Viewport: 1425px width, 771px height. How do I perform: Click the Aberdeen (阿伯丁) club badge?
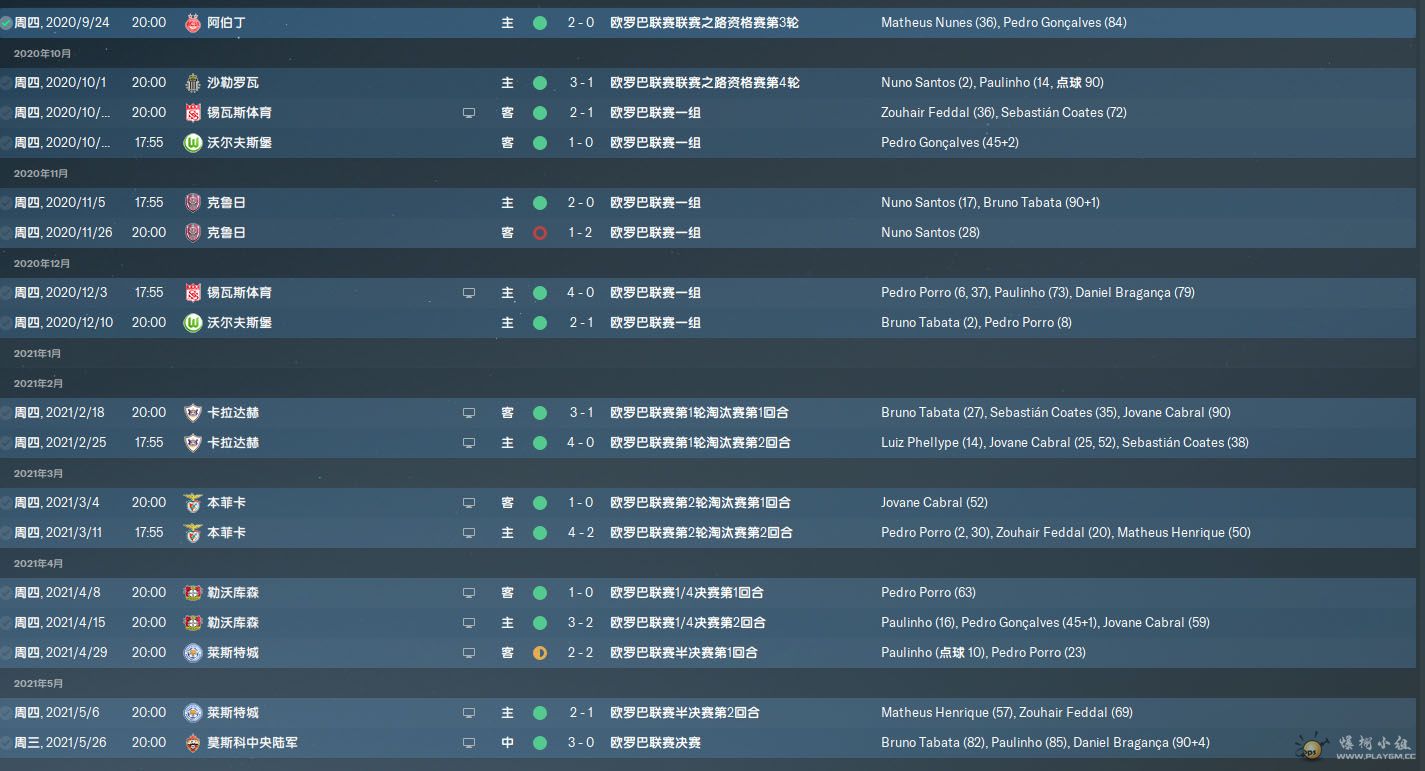point(193,22)
